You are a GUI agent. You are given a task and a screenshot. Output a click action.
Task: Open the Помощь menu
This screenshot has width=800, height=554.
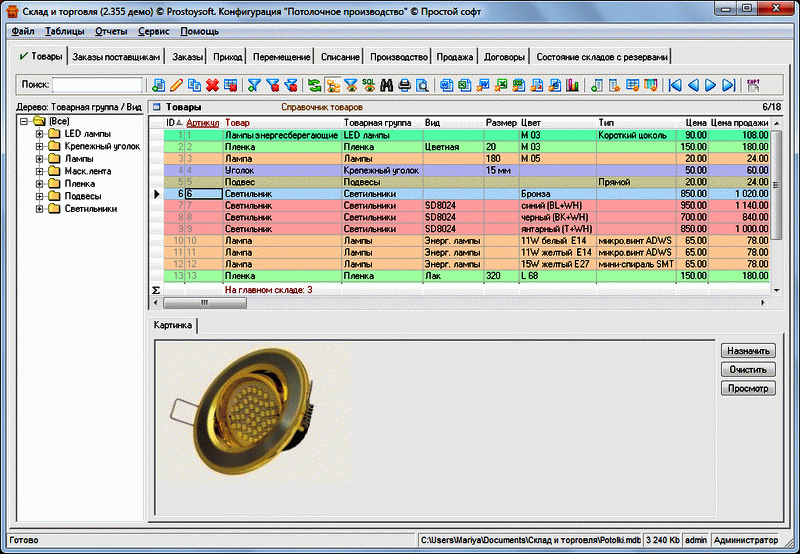click(199, 31)
